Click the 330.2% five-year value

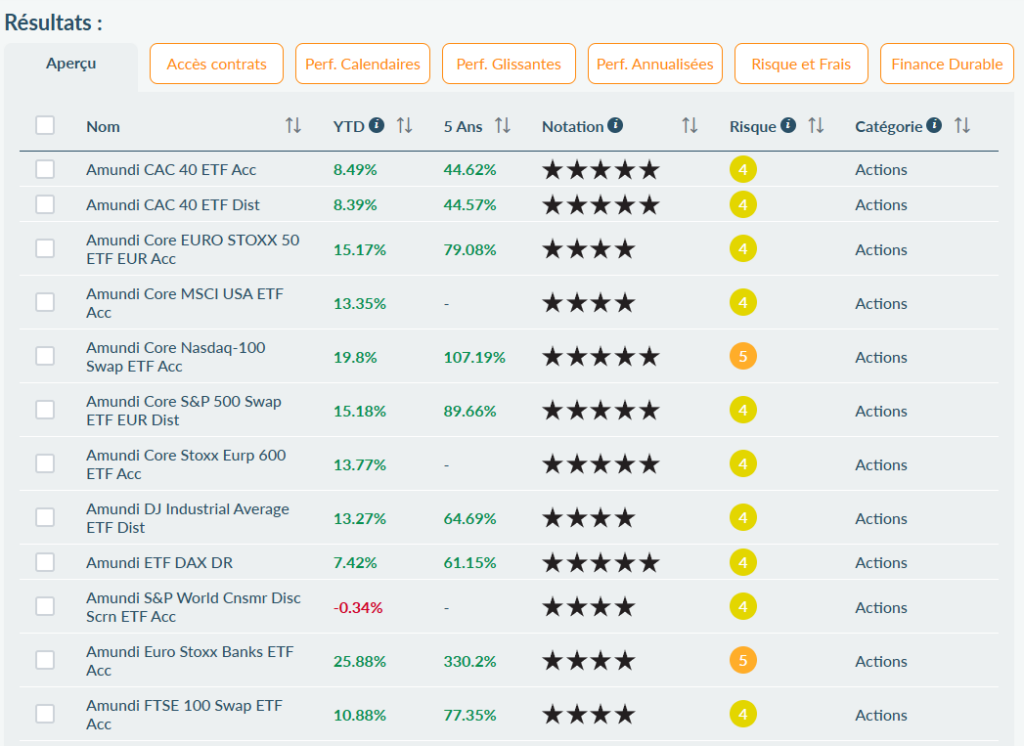click(470, 661)
